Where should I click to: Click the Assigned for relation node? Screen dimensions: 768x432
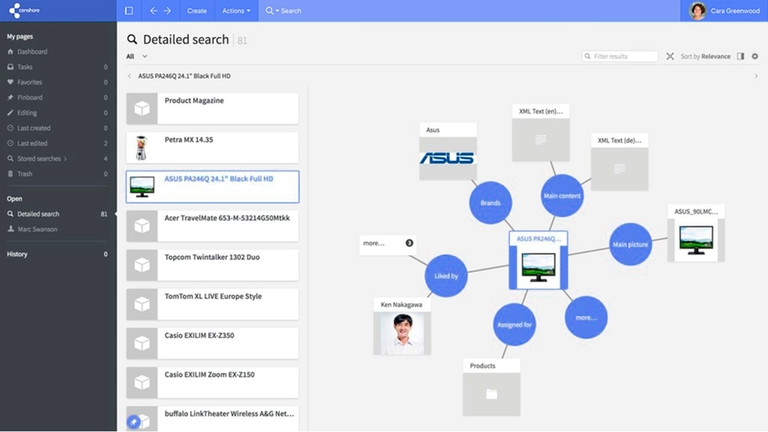coord(514,324)
